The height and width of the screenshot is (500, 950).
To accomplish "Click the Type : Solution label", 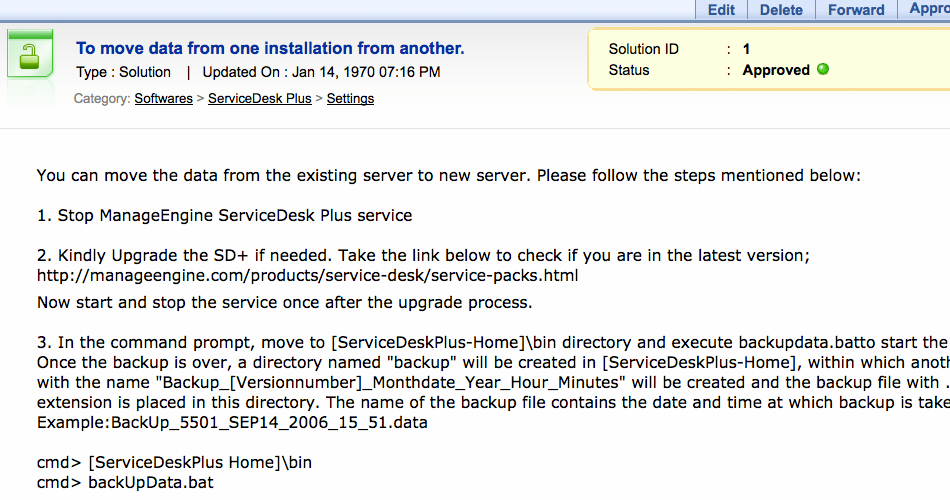I will [x=123, y=72].
